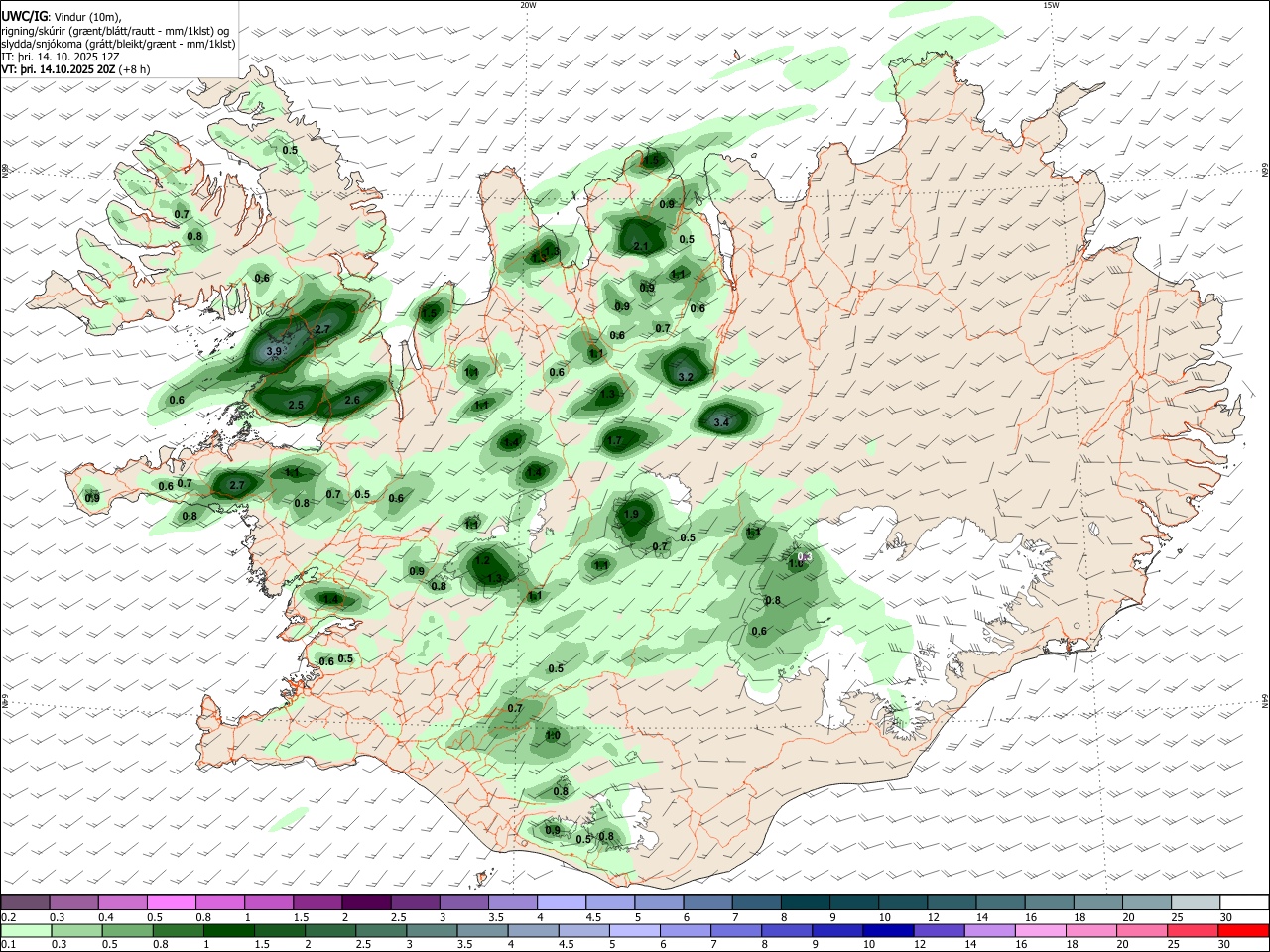The image size is (1270, 952).
Task: Select the 'IT: þri. 14. 10. 2025 12Z' line
Action: (x=61, y=57)
